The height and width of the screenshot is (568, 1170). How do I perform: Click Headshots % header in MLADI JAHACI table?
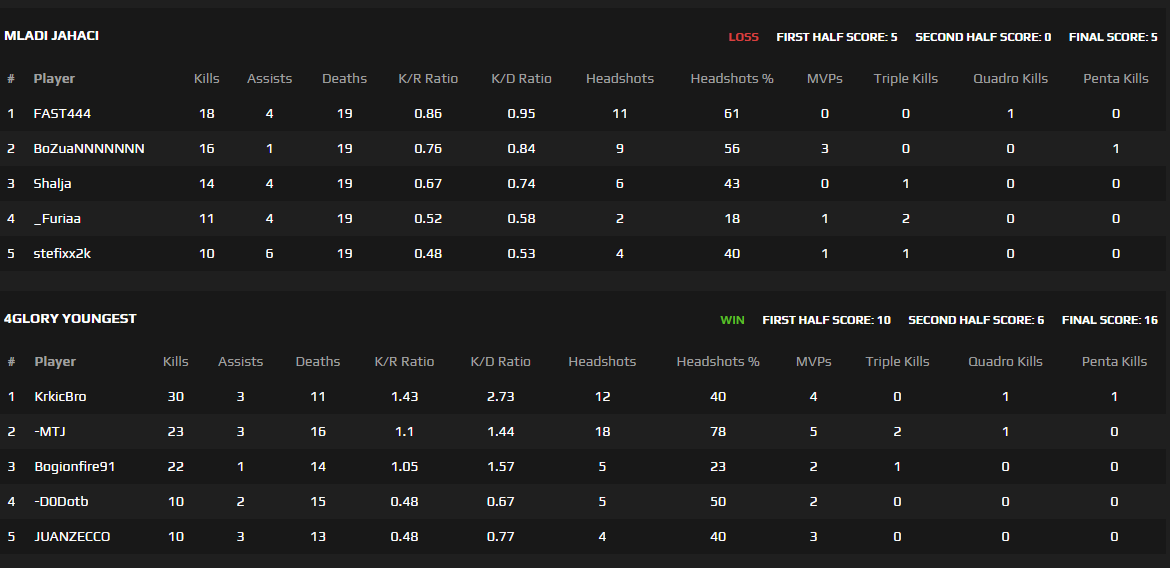732,79
